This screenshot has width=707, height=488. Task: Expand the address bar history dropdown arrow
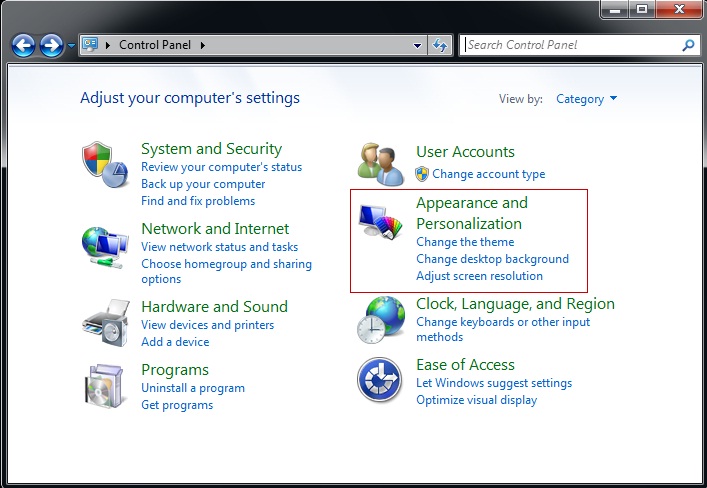point(418,45)
